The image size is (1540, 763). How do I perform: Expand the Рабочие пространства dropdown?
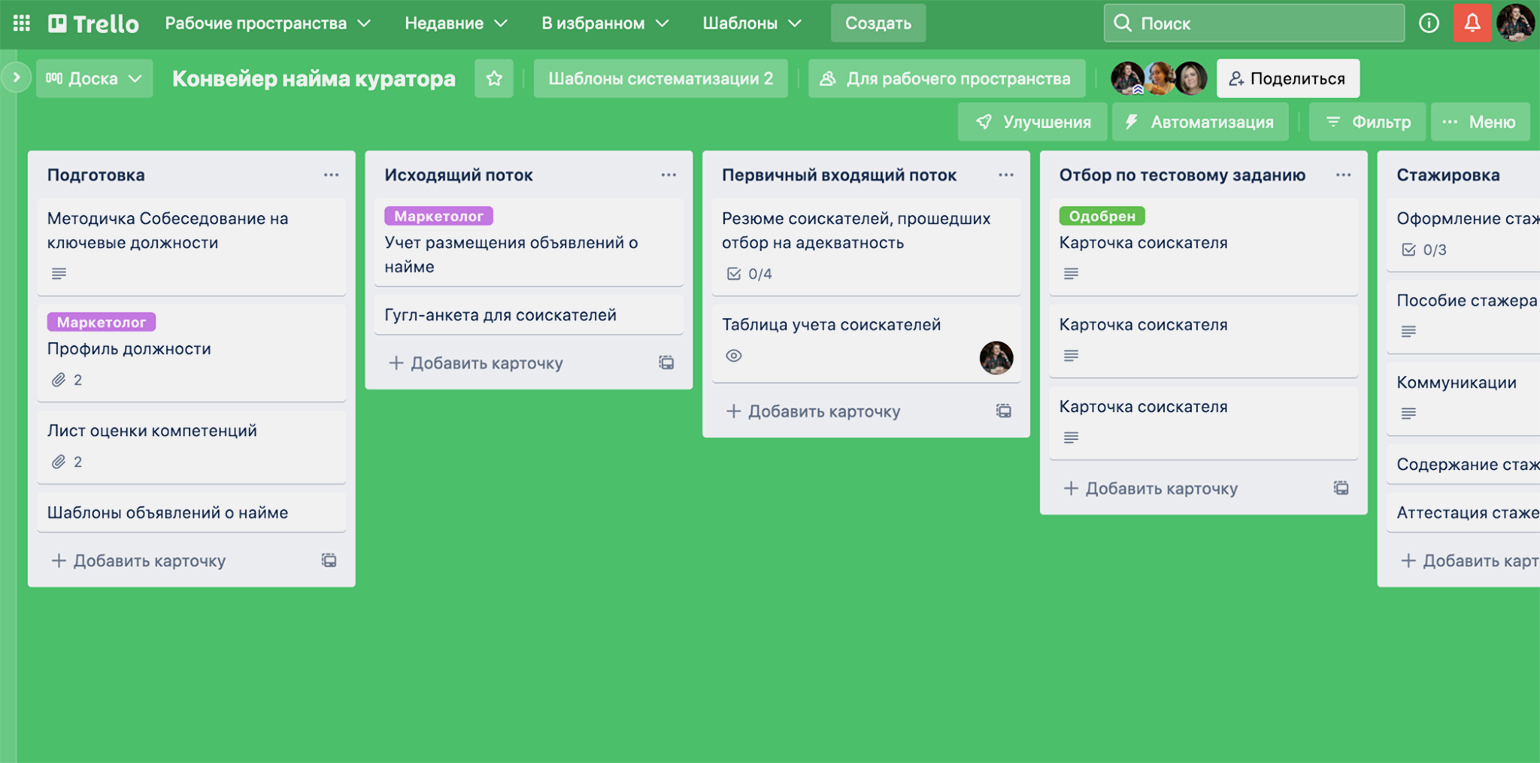pos(267,23)
